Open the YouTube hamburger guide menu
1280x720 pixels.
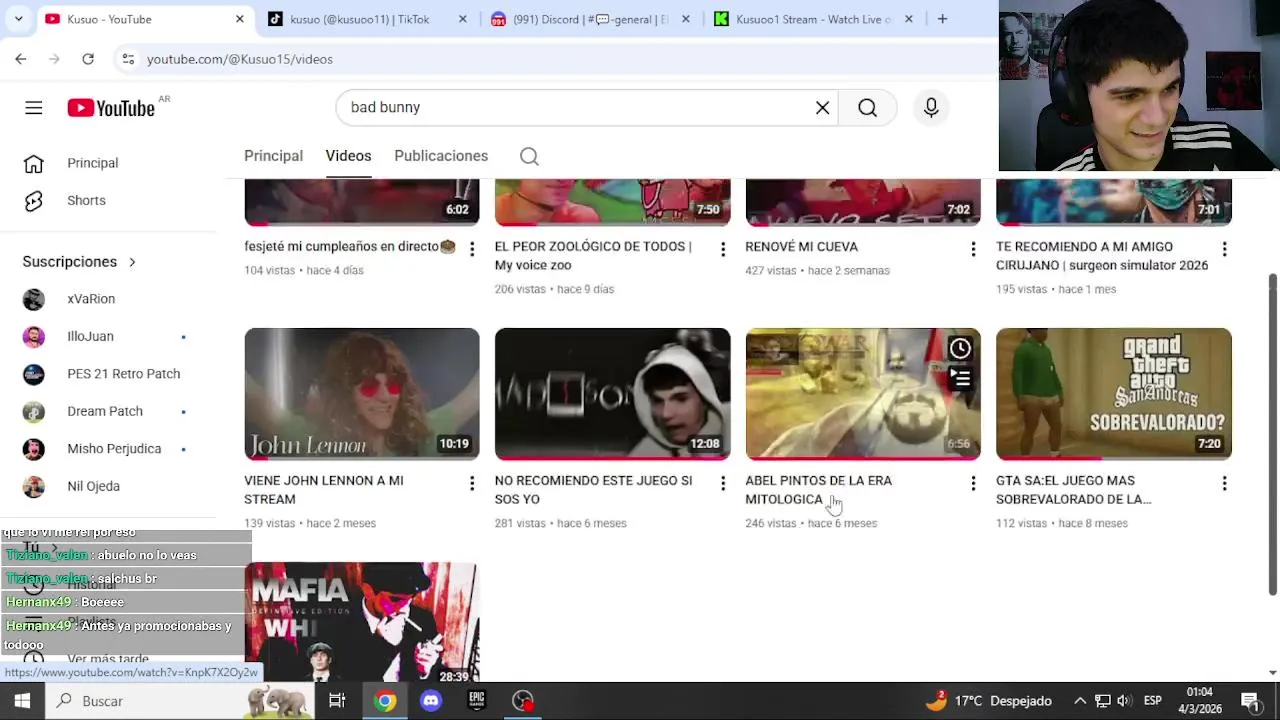[x=33, y=107]
